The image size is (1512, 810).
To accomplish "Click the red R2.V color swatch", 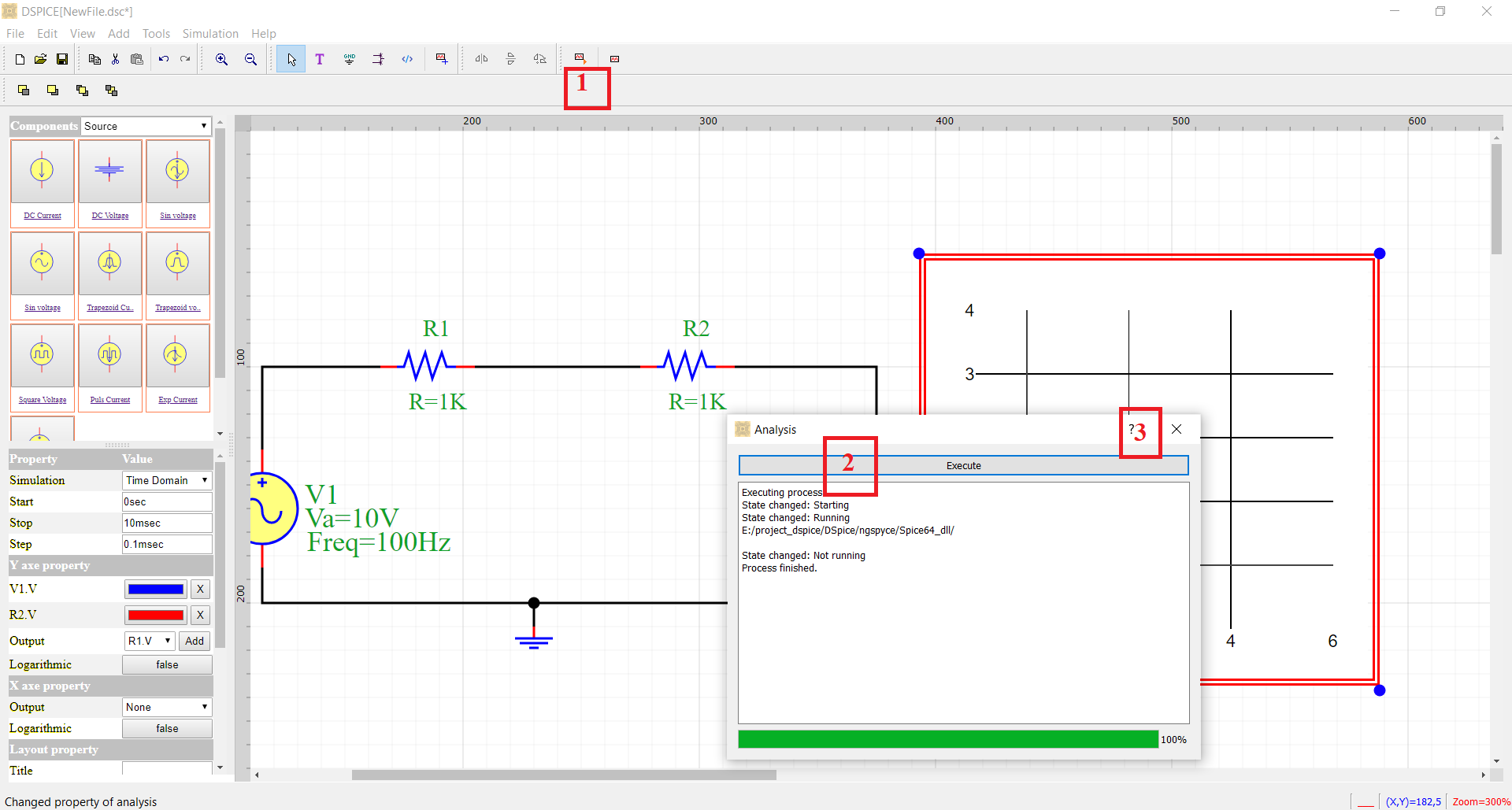I will [156, 615].
